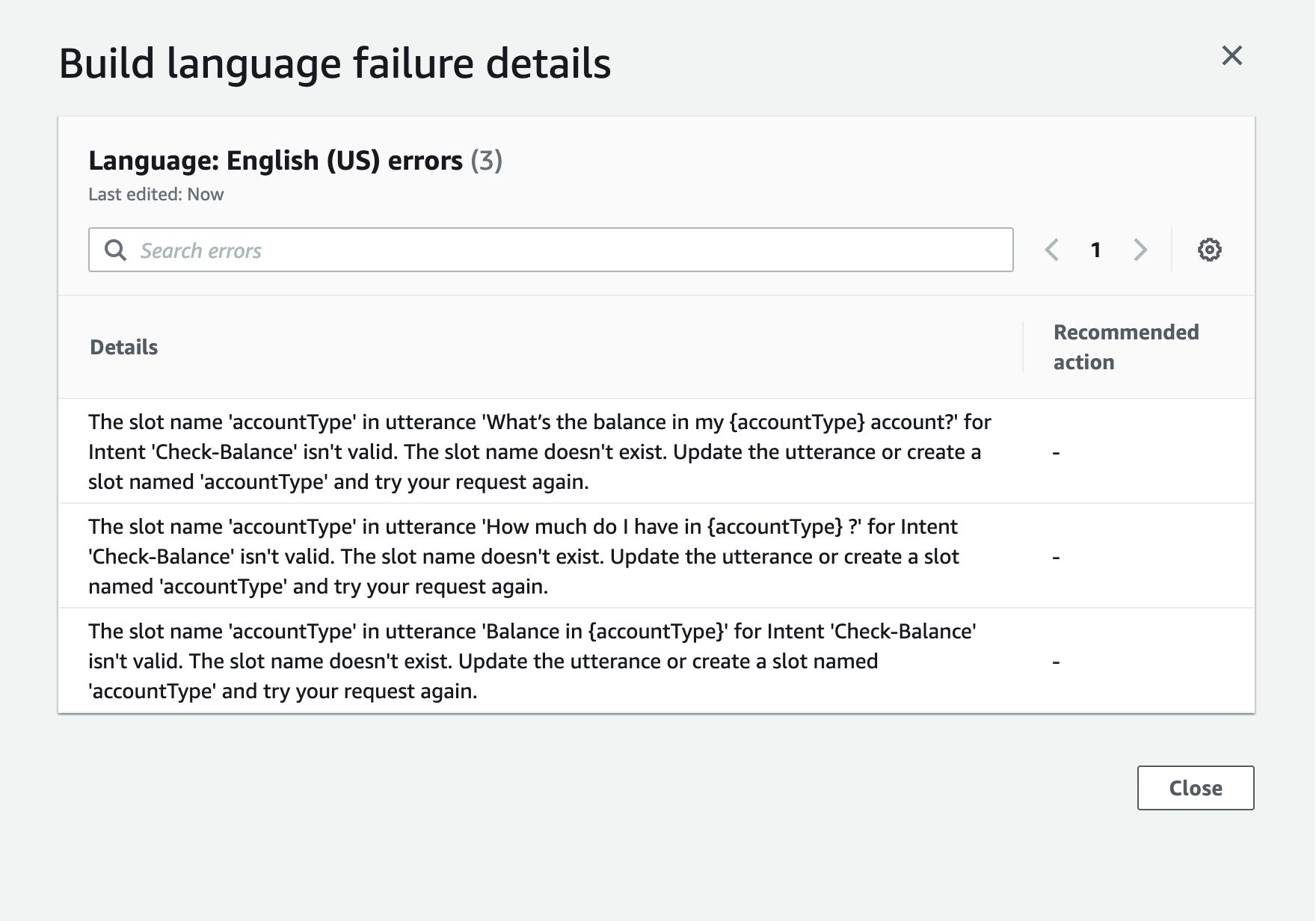Image resolution: width=1316 pixels, height=921 pixels.
Task: Select page number 1 in pagination
Action: pyautogui.click(x=1095, y=250)
